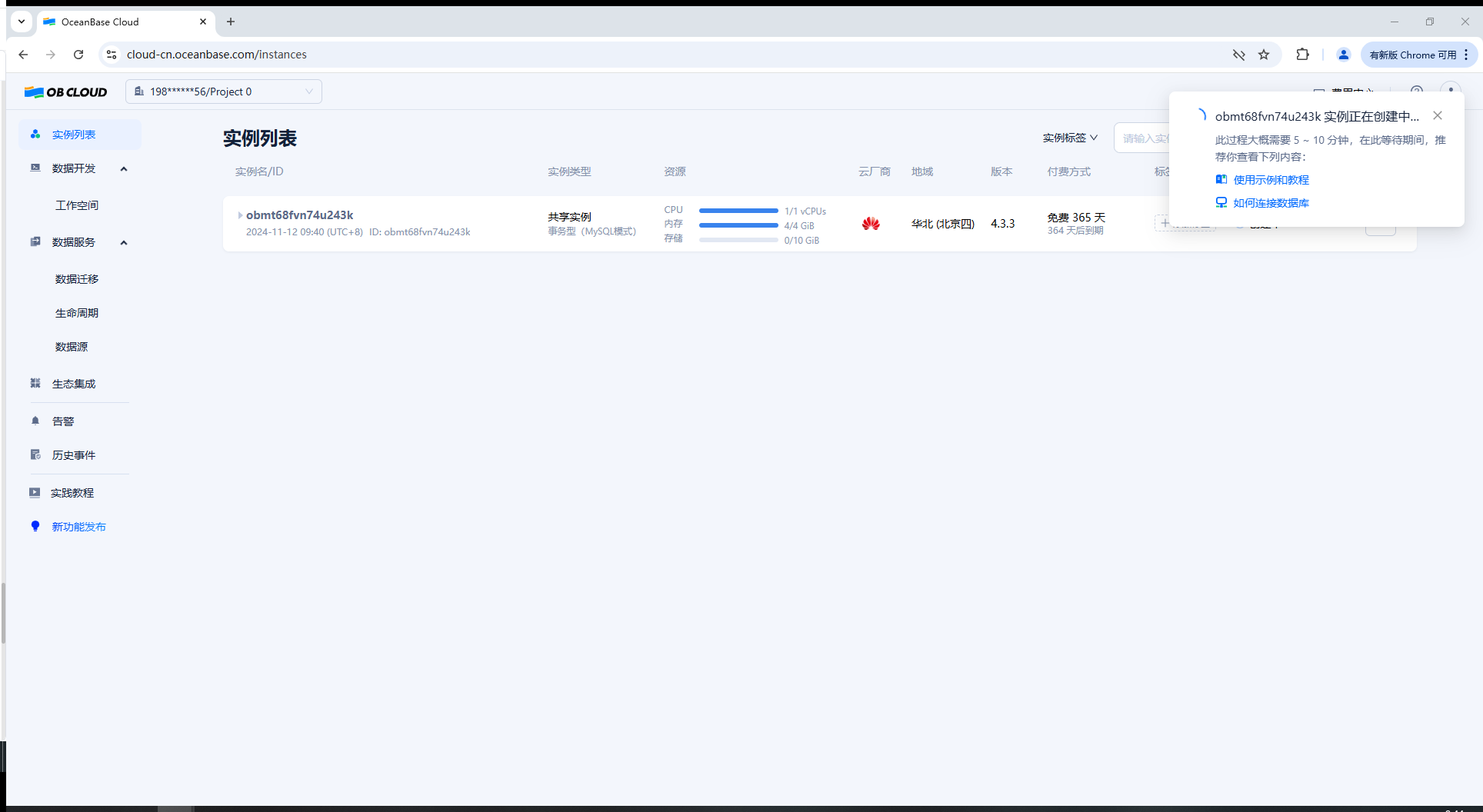Screen dimensions: 1483x812
Task: Select the OceanBase Cloud browser tab
Action: 125,22
